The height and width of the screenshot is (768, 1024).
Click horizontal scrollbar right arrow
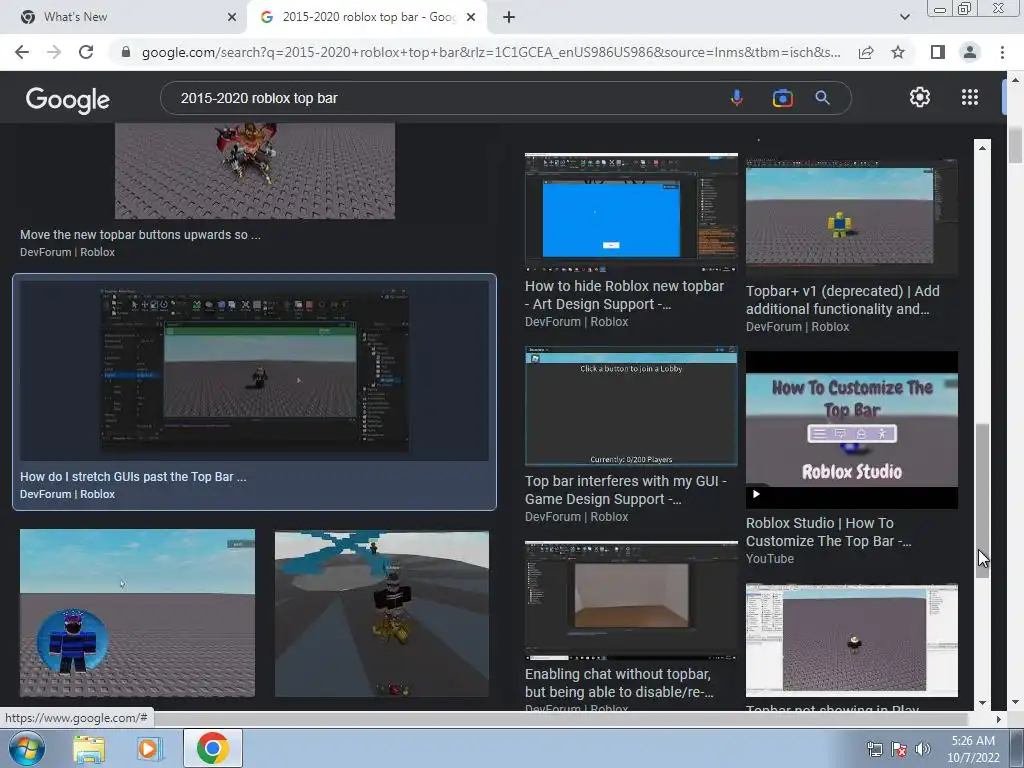point(998,719)
